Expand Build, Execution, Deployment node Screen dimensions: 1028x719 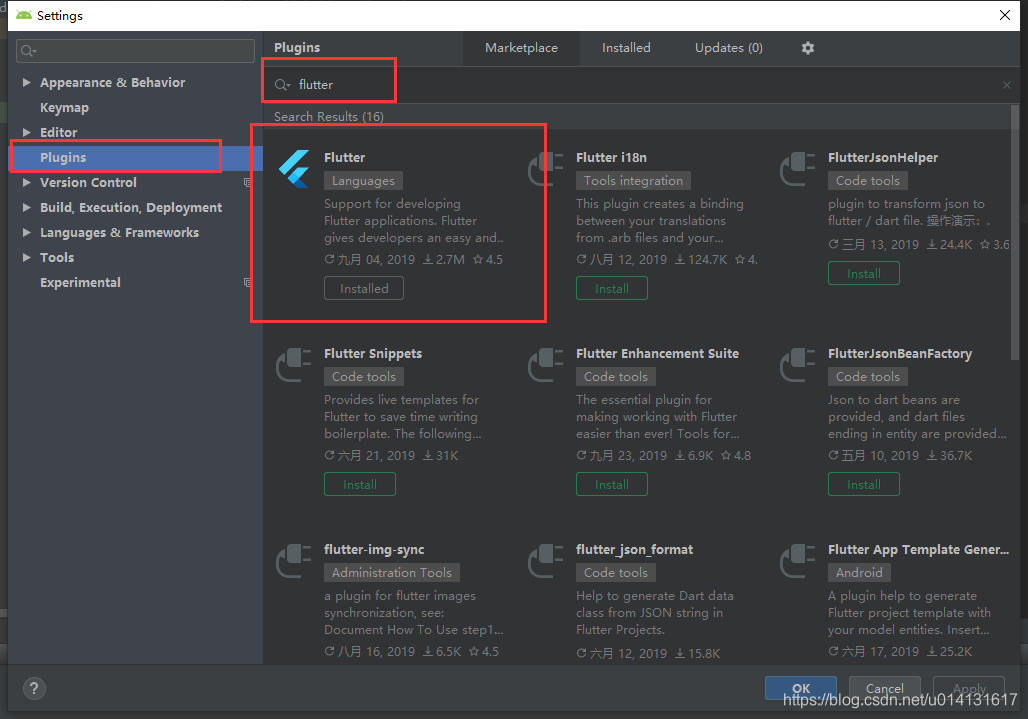(x=27, y=207)
